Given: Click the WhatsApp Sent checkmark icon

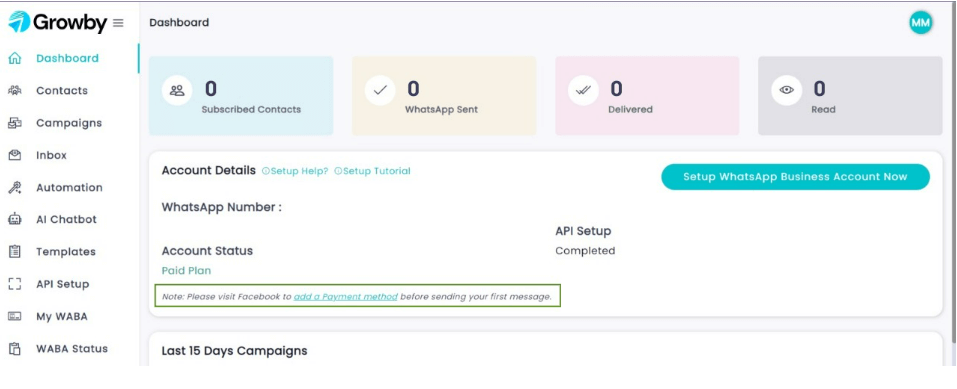Looking at the screenshot, I should coord(380,90).
